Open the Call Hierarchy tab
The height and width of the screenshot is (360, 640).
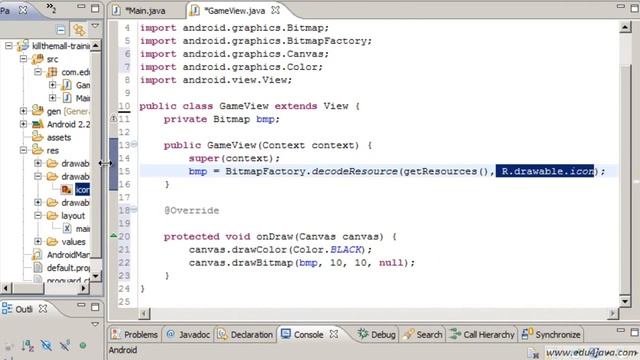[482, 335]
